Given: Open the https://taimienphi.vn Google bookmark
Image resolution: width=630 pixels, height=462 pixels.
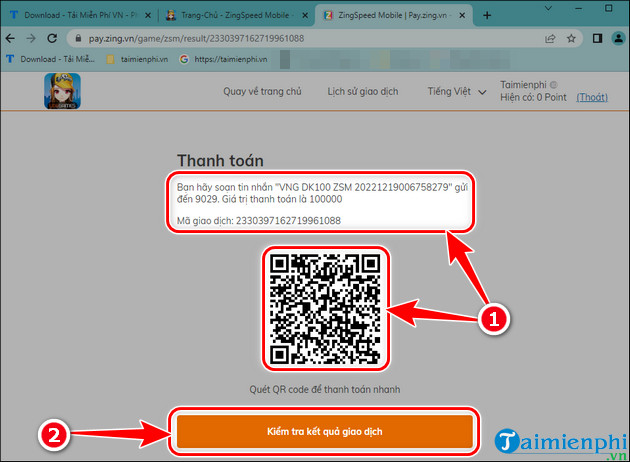Looking at the screenshot, I should click(224, 59).
